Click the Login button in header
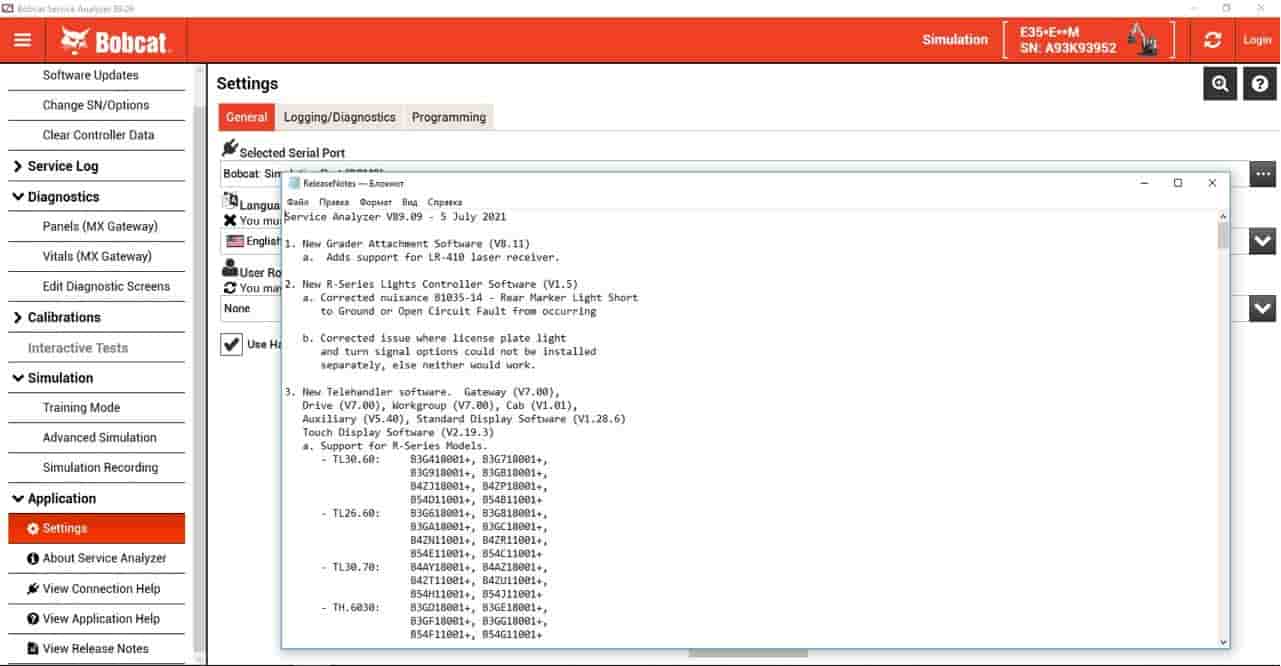The image size is (1281, 666). pos(1257,40)
